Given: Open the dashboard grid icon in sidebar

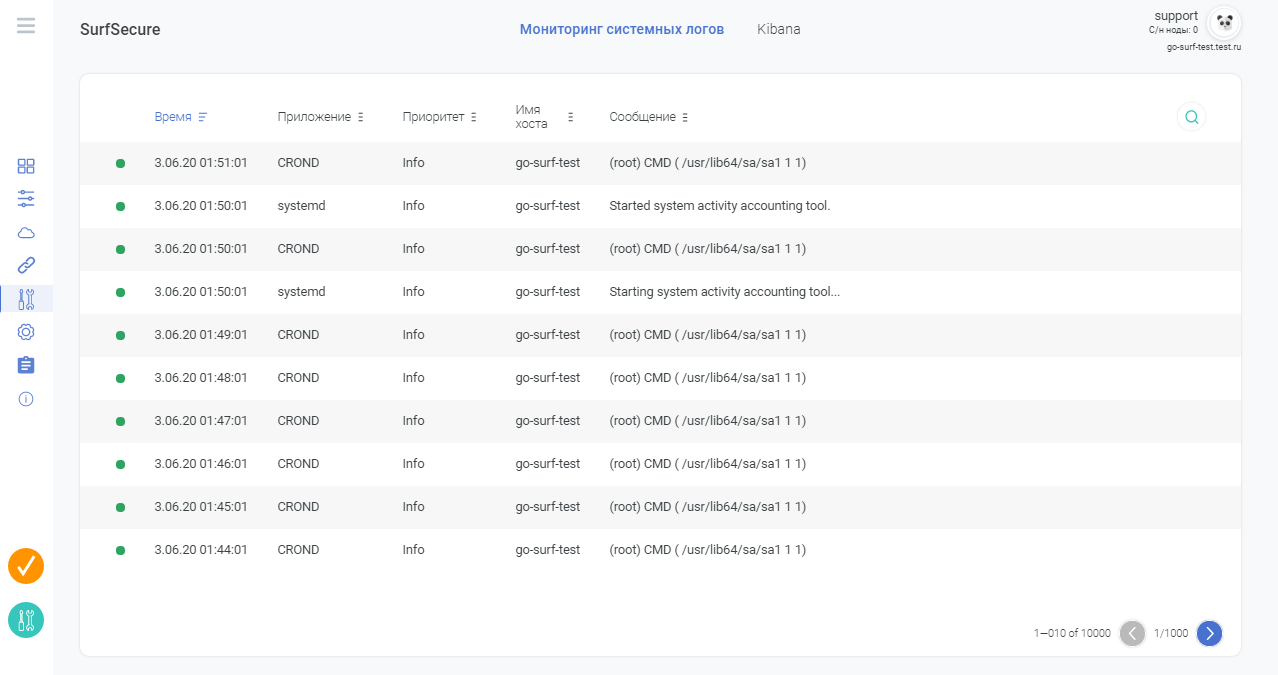Looking at the screenshot, I should pos(26,166).
